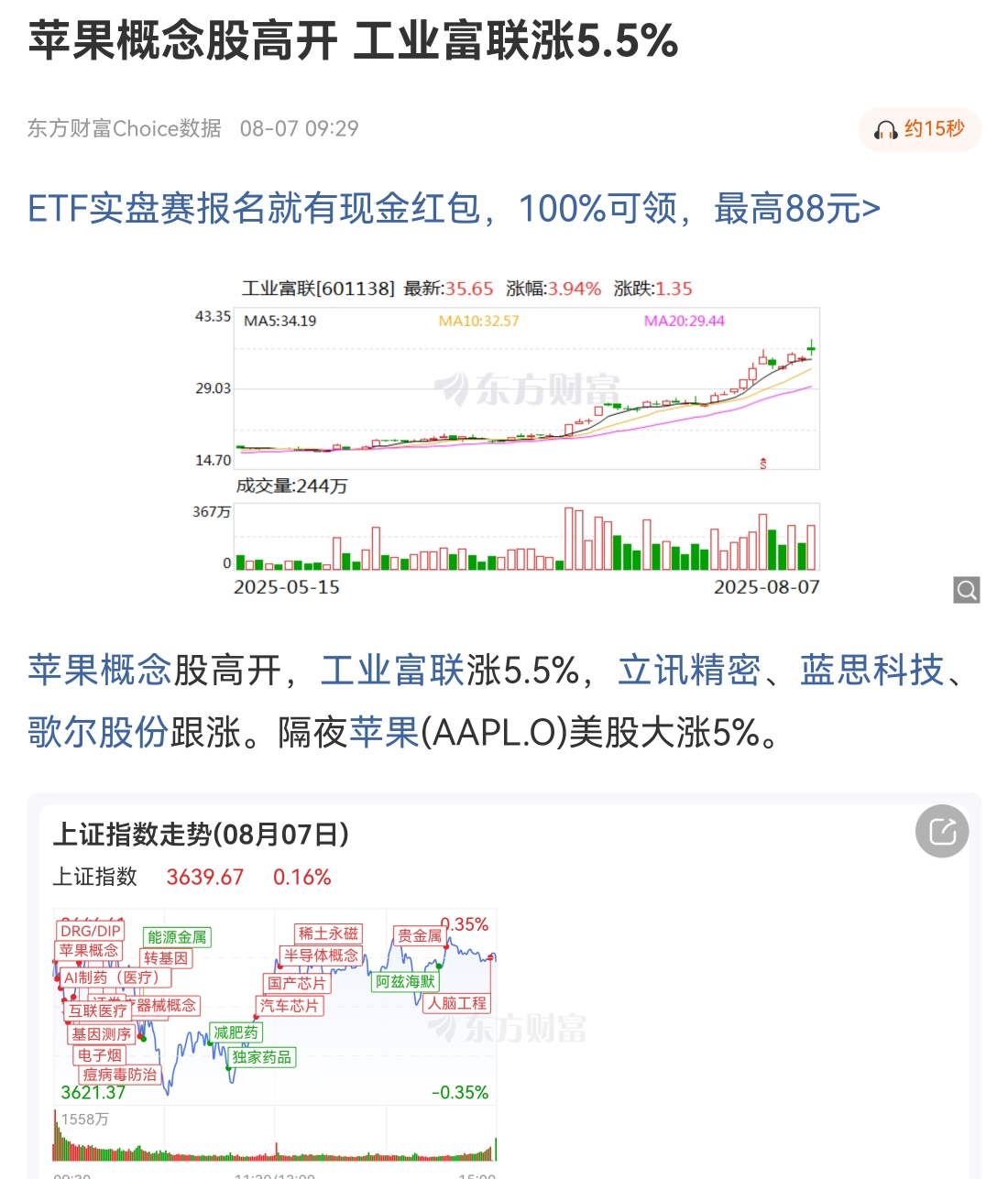Viewport: 1008px width, 1179px height.
Task: Tap the MA10:32.57 indicator label
Action: [x=479, y=321]
